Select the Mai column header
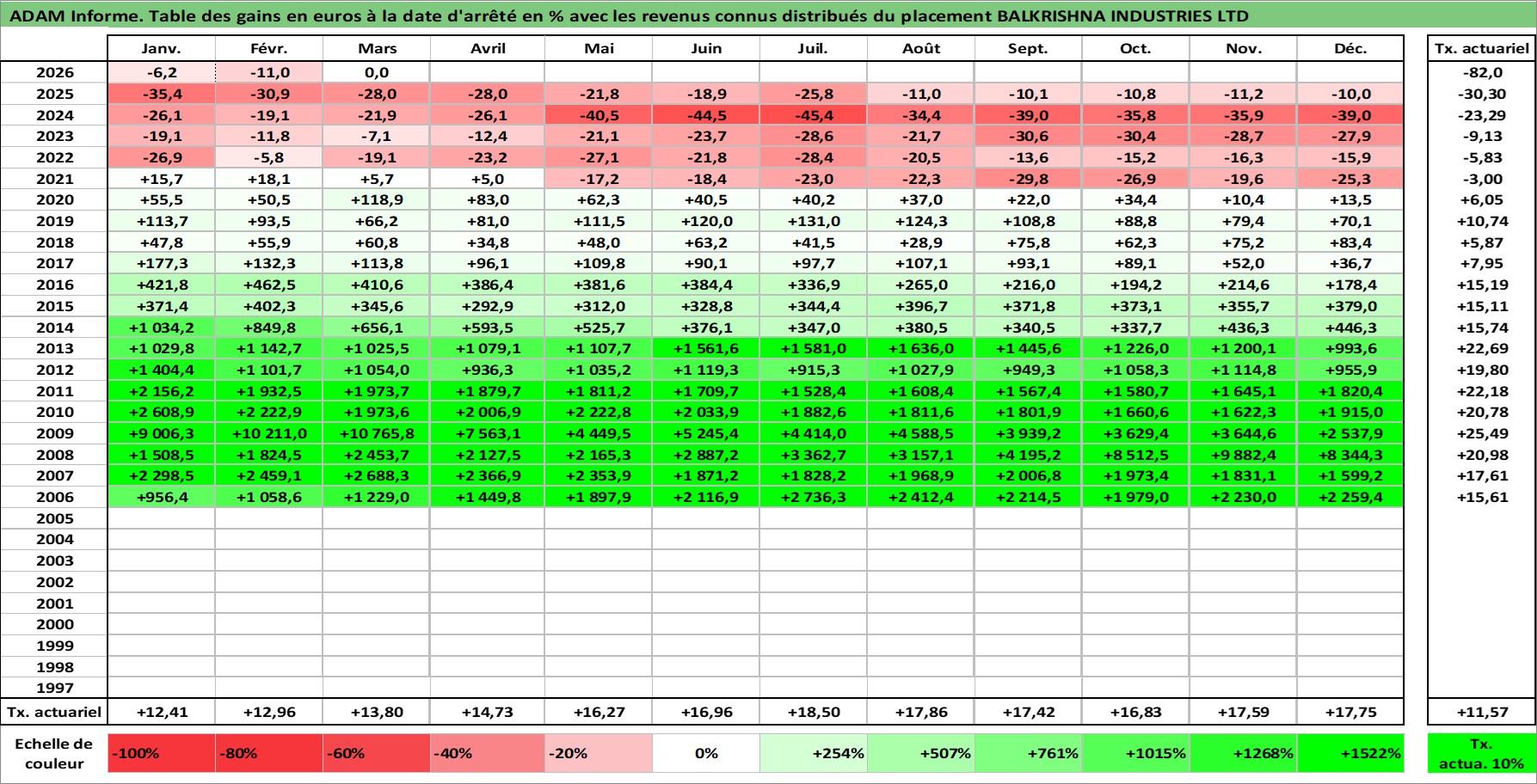The width and height of the screenshot is (1537, 784). coord(599,48)
